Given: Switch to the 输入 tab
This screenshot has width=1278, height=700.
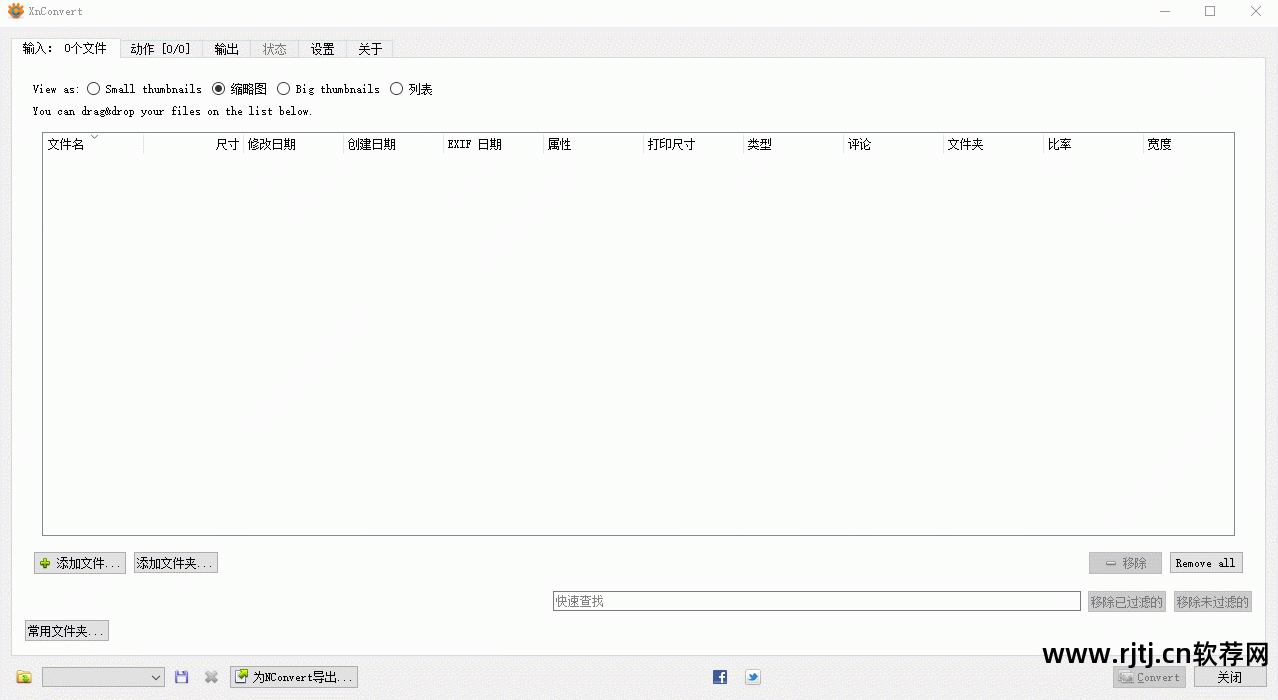Looking at the screenshot, I should (x=65, y=48).
